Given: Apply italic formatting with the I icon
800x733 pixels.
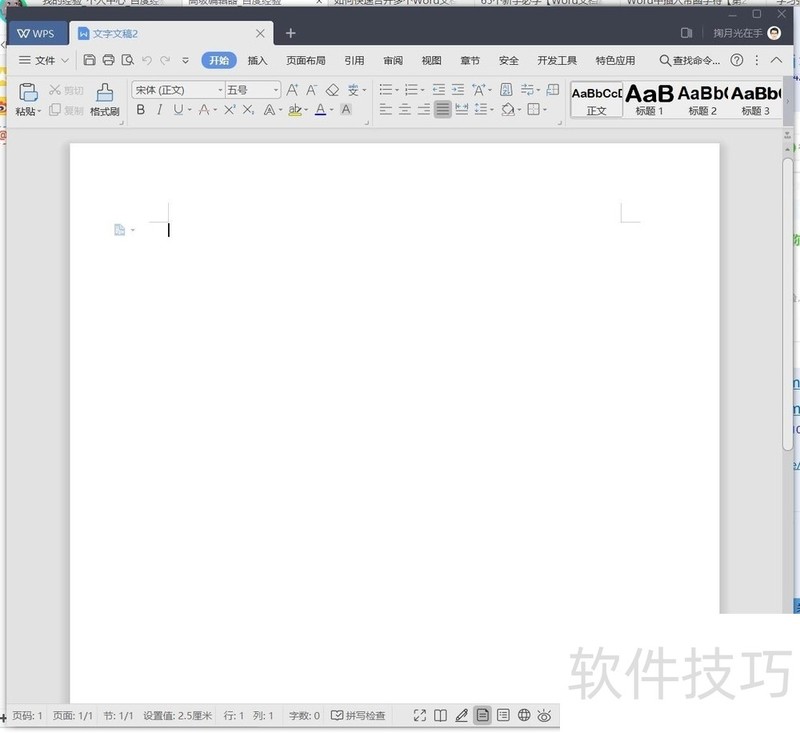Looking at the screenshot, I should click(159, 110).
